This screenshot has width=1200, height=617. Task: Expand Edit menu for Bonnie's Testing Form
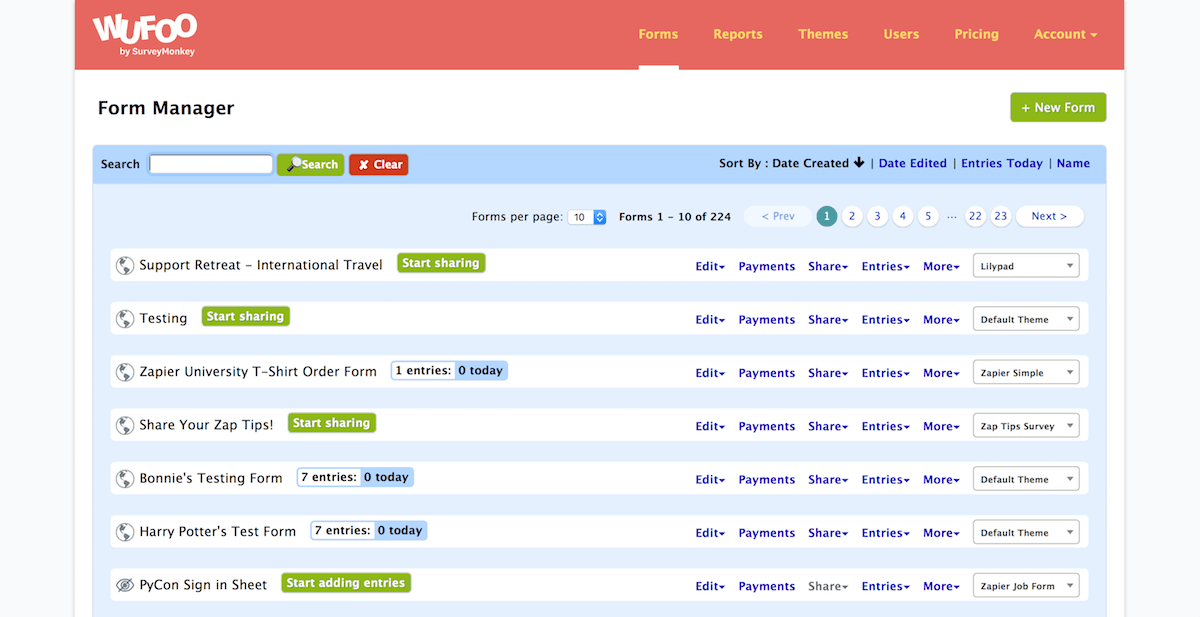point(710,480)
